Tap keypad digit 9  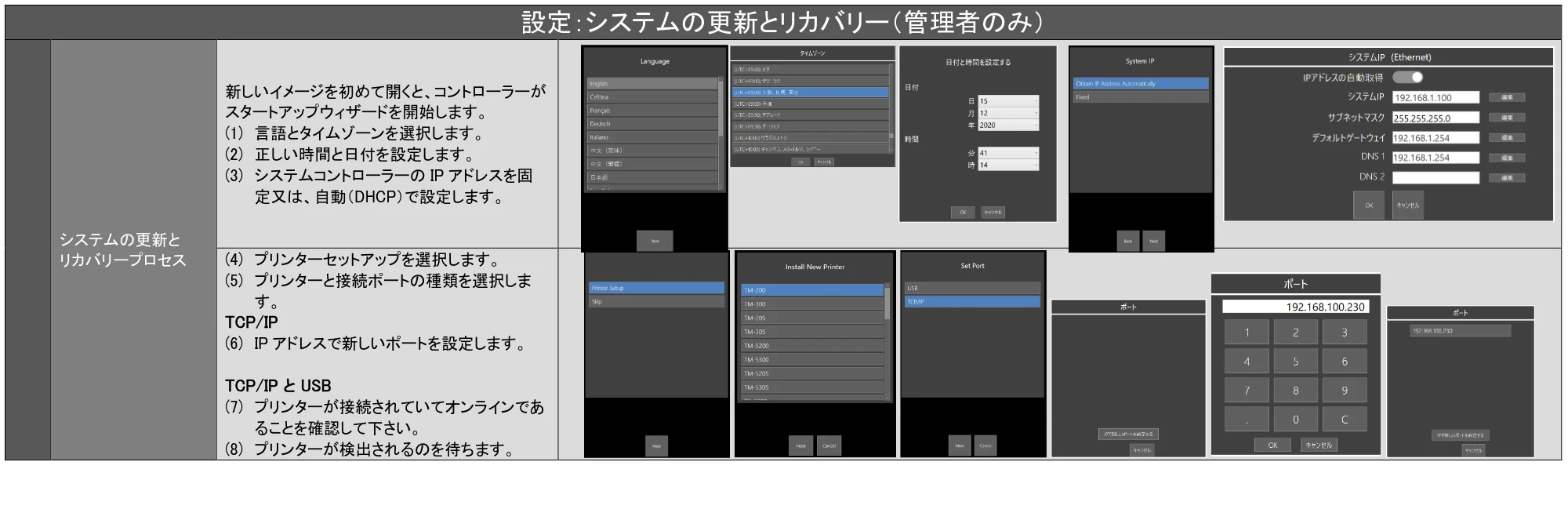tap(1345, 391)
